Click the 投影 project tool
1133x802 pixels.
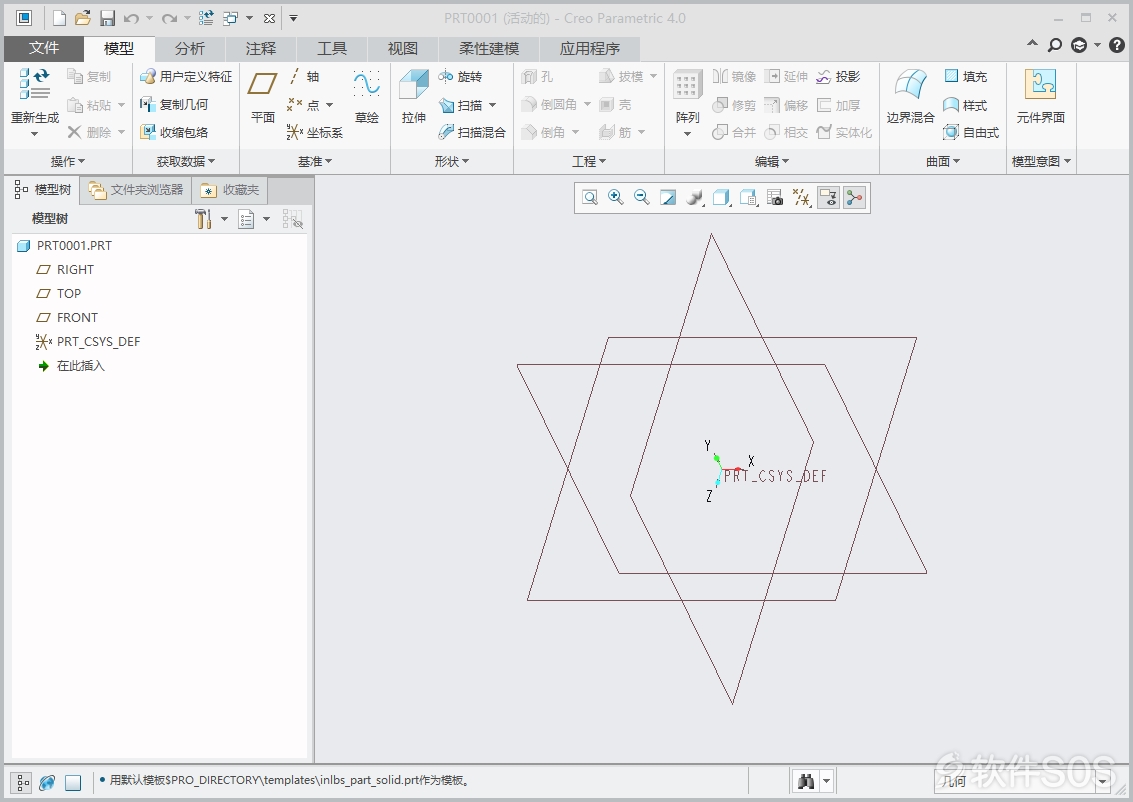[x=838, y=77]
